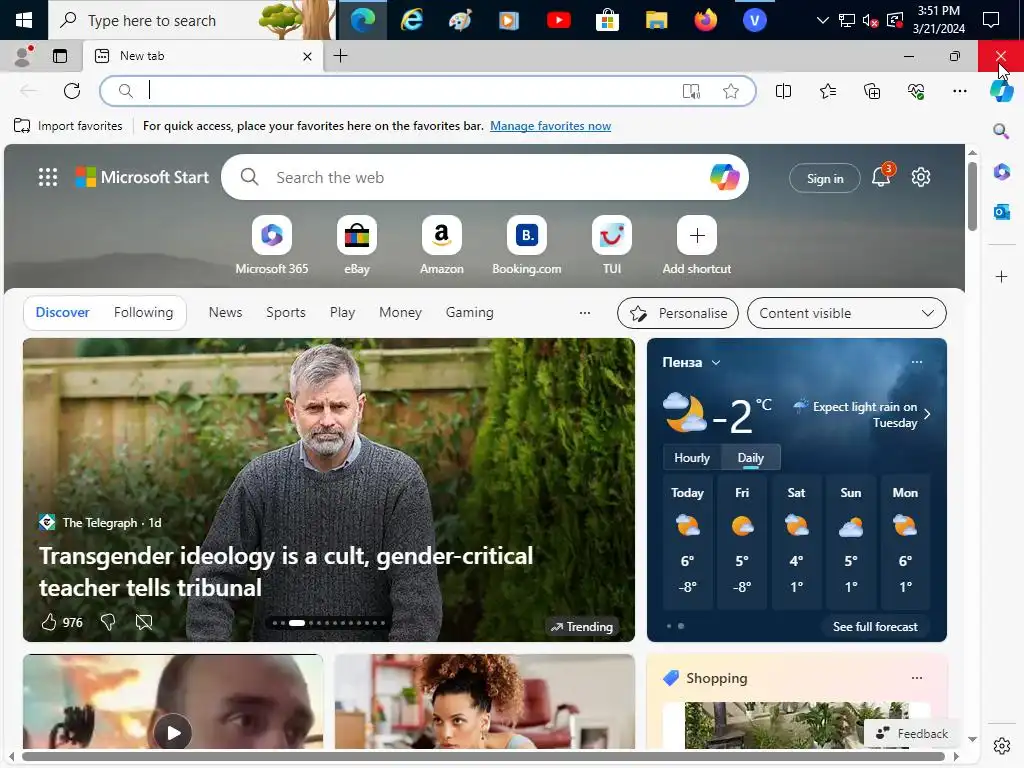Image resolution: width=1024 pixels, height=768 pixels.
Task: Open the Microsoft 365 shortcut
Action: (x=272, y=245)
